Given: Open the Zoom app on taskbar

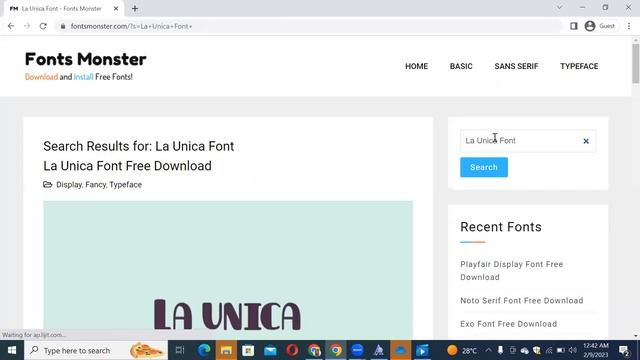Looking at the screenshot, I should coord(358,350).
